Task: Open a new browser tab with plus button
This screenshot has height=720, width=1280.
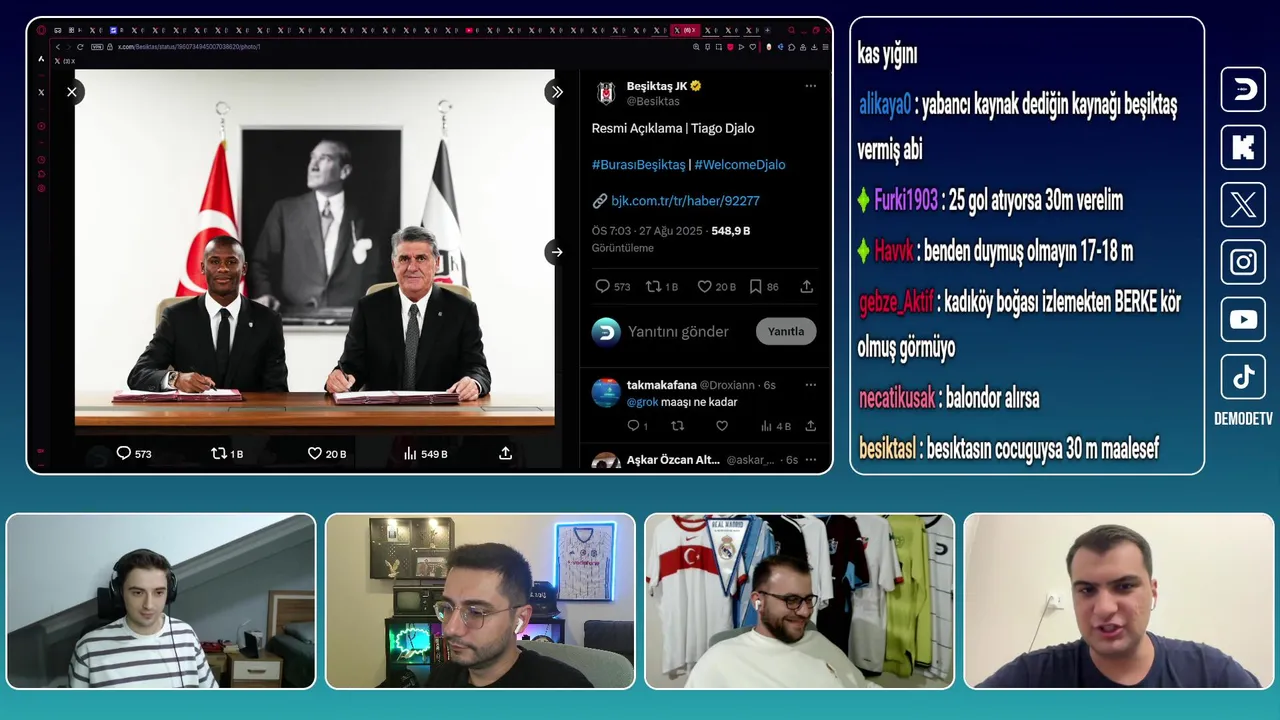Action: [767, 30]
